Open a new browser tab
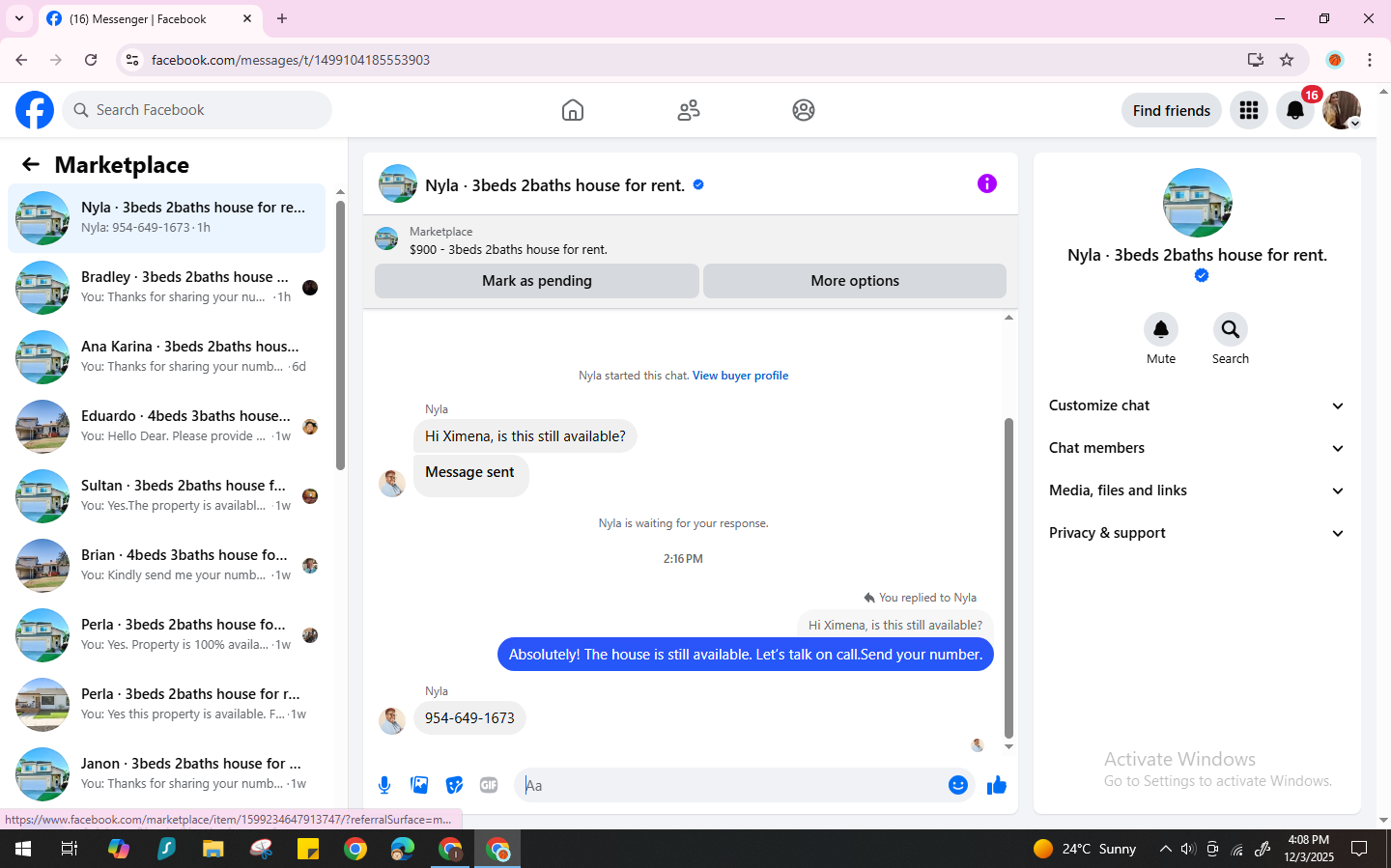Screen dimensions: 1391x868 [x=282, y=18]
